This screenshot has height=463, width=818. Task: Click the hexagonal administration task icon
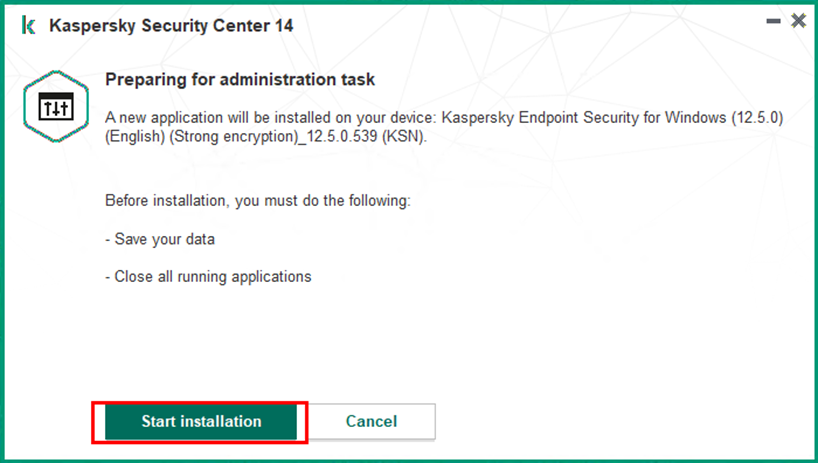[56, 106]
